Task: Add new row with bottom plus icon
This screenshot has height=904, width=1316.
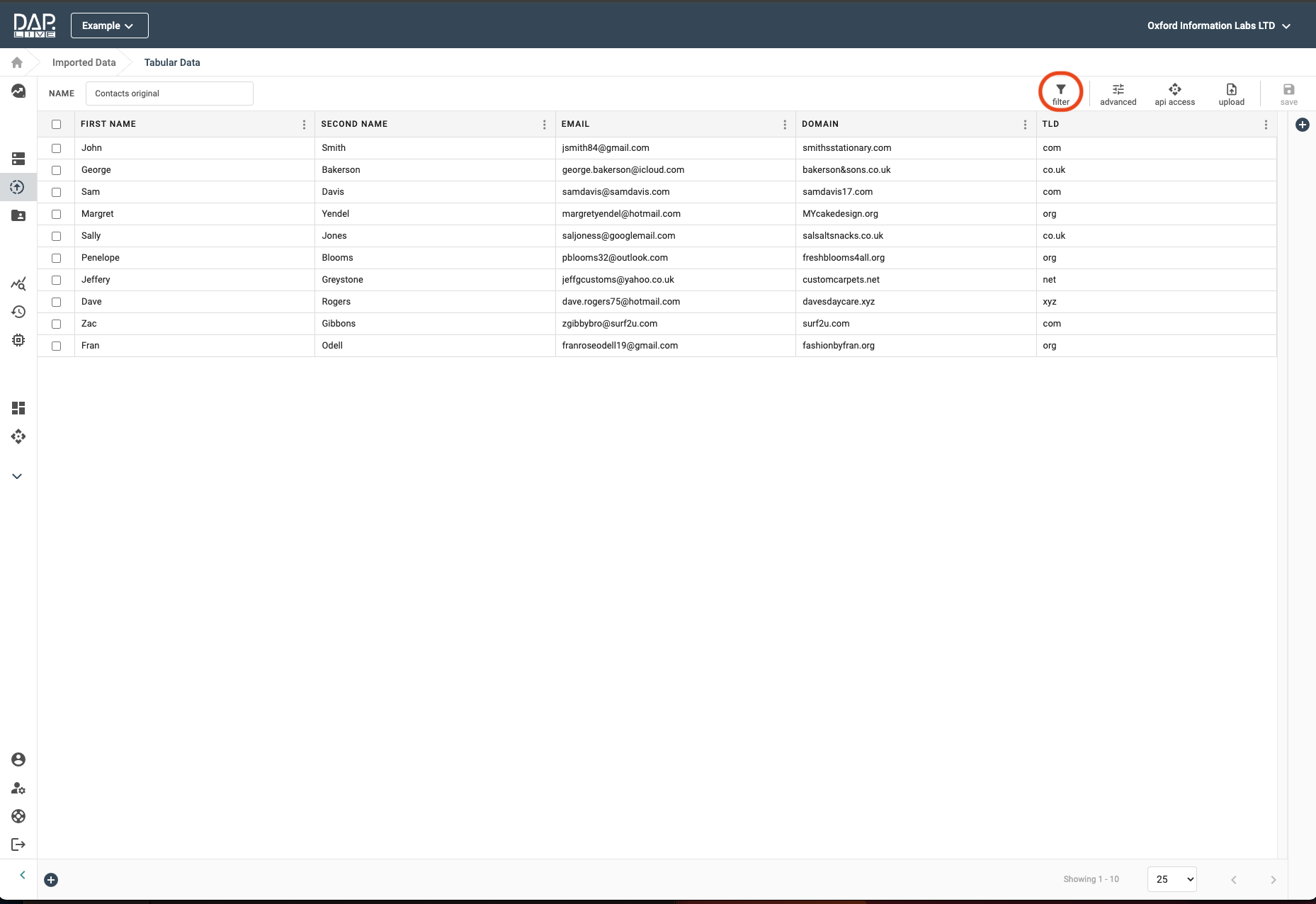Action: (x=51, y=880)
